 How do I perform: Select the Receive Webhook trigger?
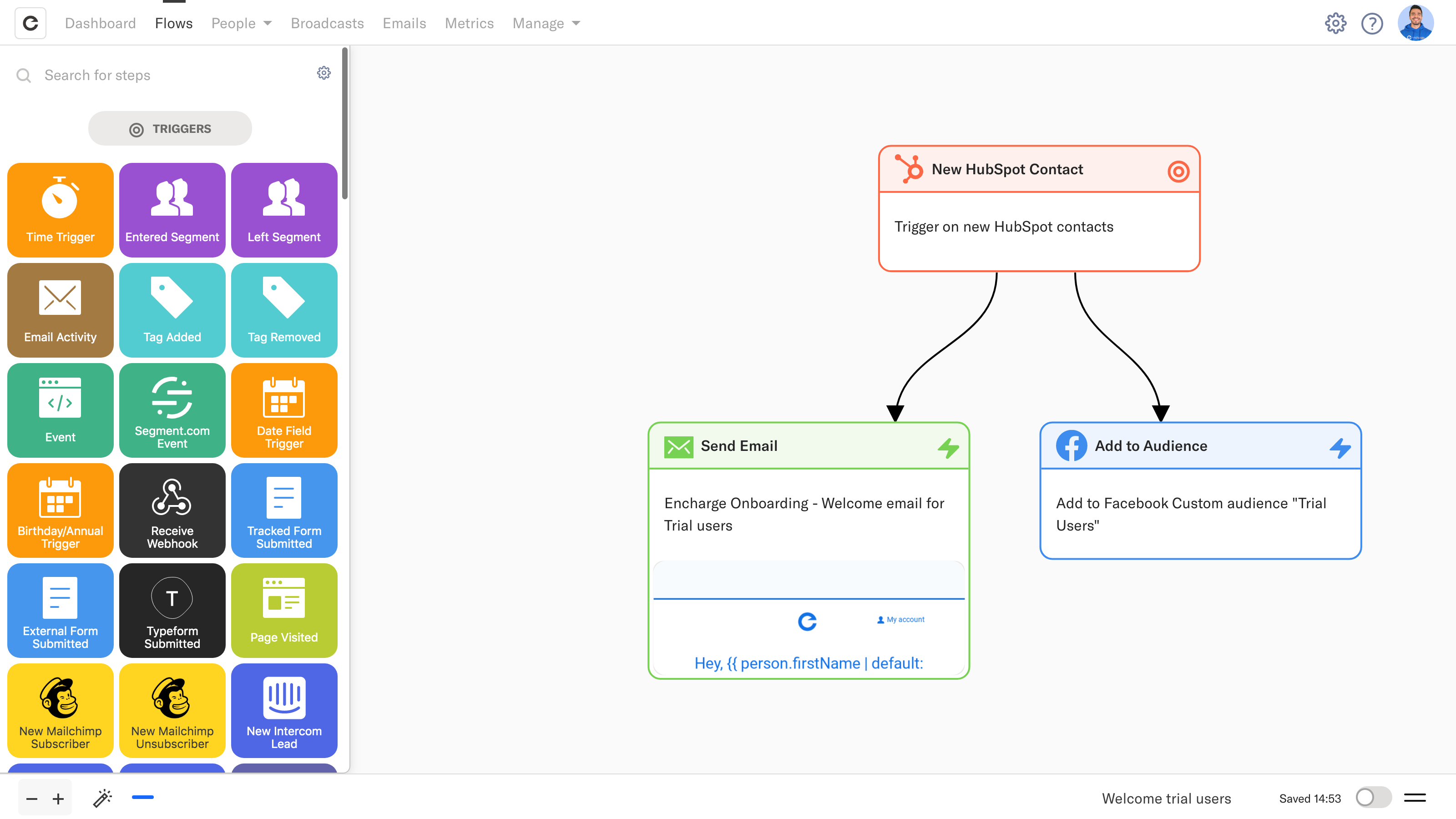tap(172, 510)
